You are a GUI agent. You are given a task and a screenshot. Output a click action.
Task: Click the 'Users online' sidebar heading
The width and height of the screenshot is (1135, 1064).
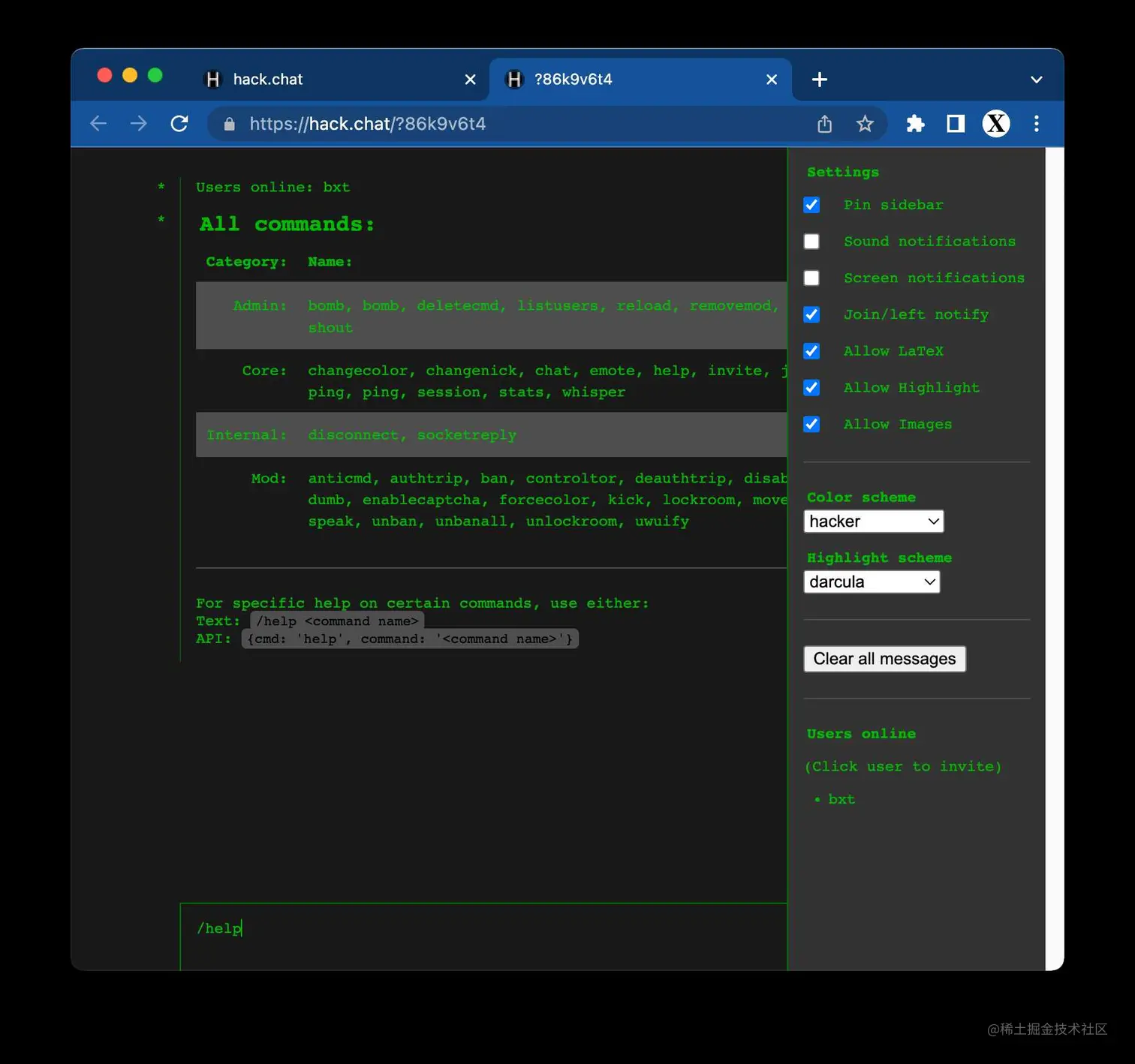coord(861,734)
